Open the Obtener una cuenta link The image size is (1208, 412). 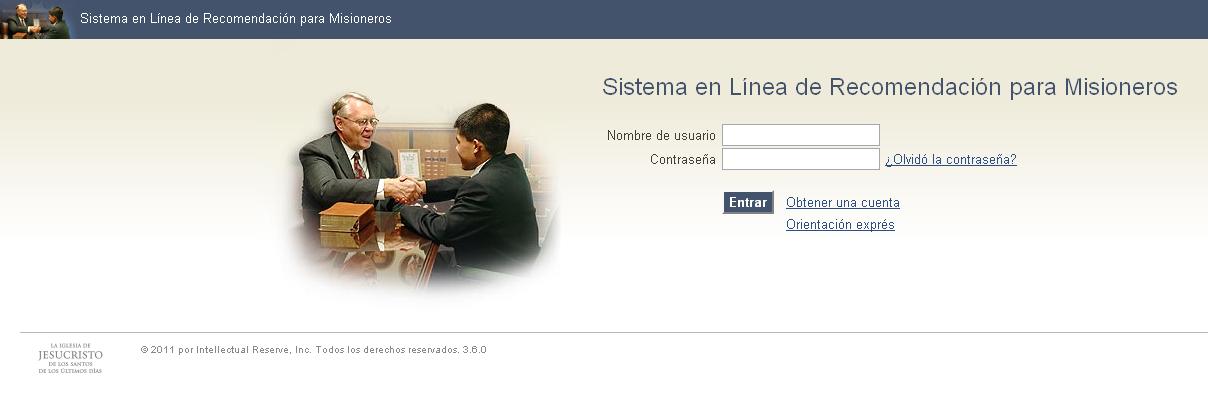point(843,203)
